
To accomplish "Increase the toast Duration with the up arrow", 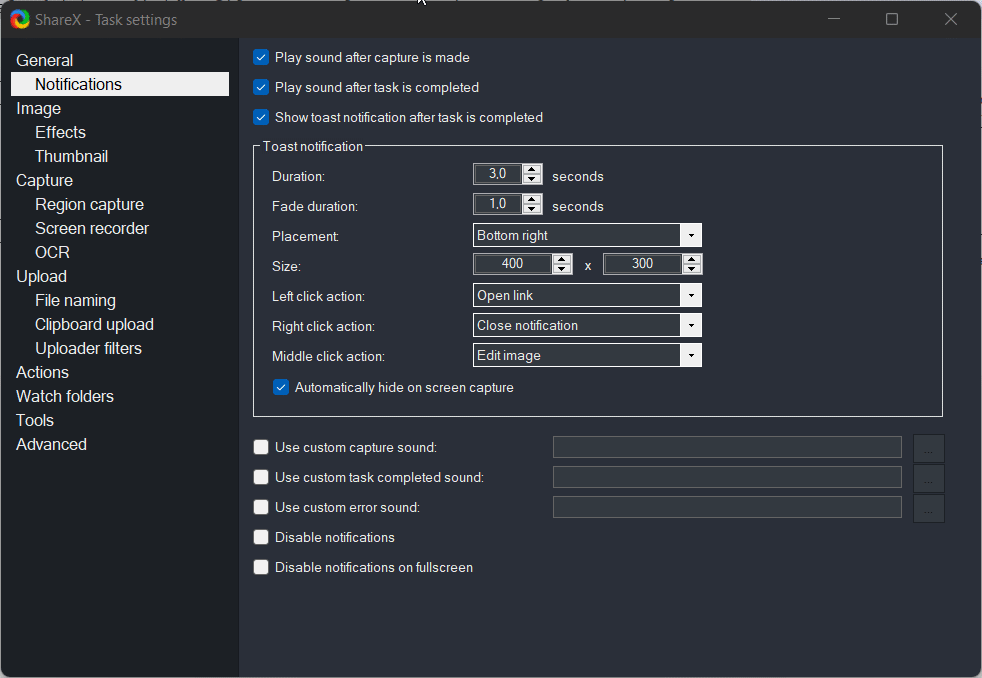I will click(x=531, y=169).
